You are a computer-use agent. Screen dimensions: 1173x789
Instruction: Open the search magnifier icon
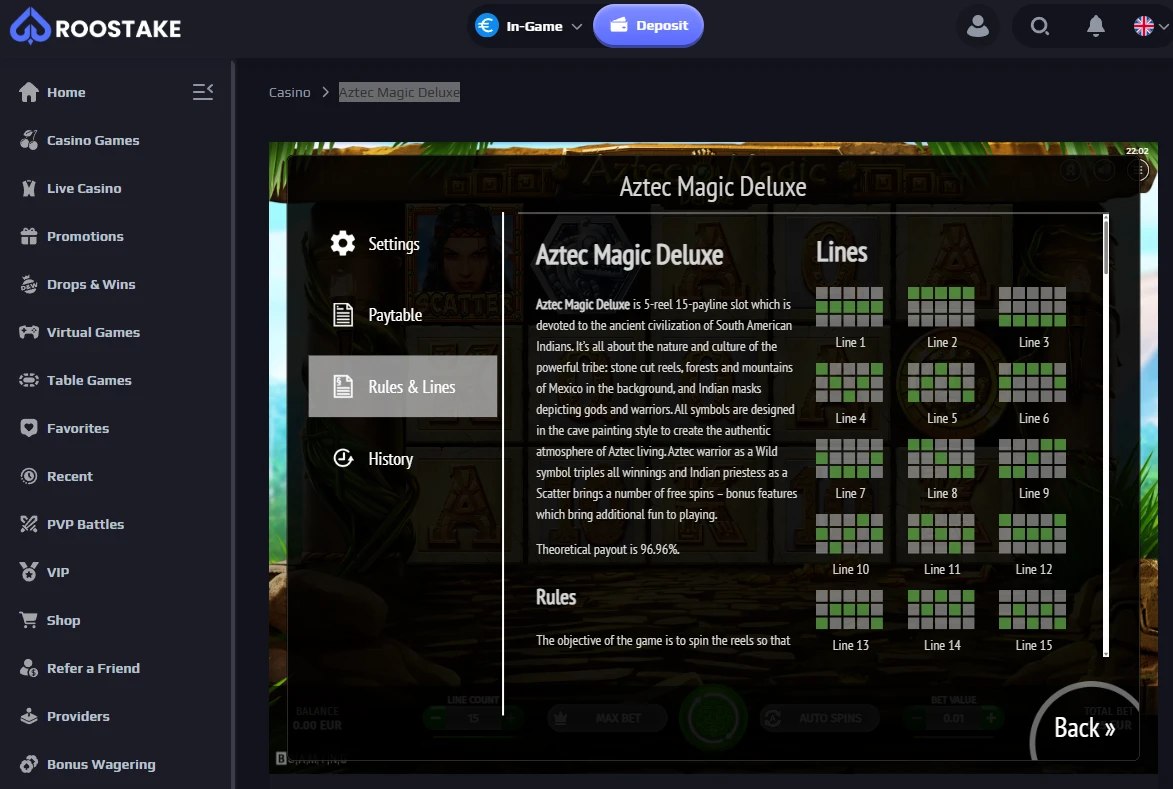point(1039,26)
